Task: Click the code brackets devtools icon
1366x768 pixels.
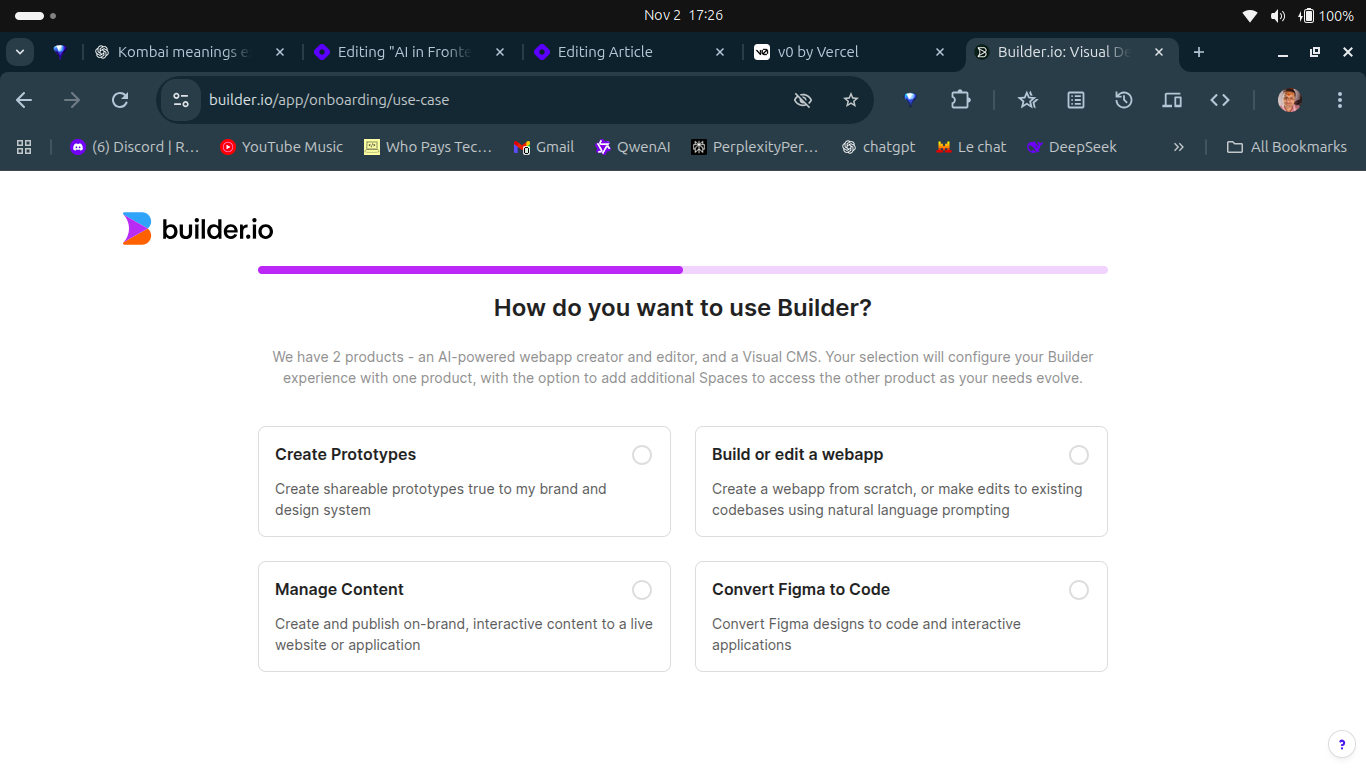Action: click(1220, 100)
